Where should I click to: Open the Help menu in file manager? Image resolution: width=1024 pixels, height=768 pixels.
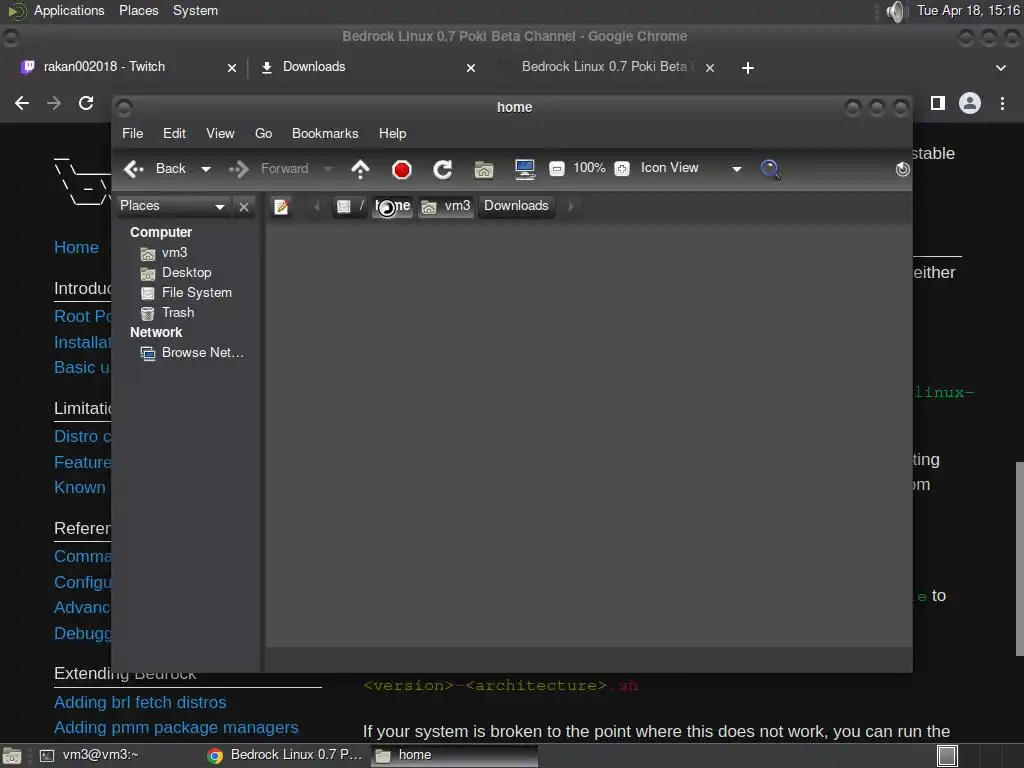[392, 134]
